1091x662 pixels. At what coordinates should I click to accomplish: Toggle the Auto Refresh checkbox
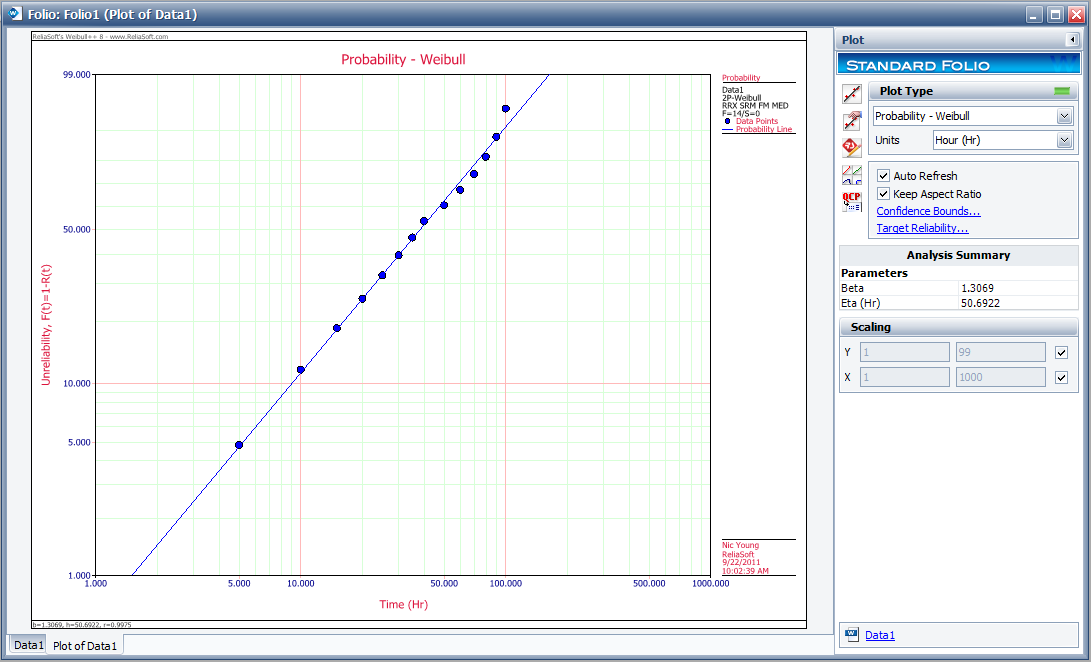(x=884, y=176)
